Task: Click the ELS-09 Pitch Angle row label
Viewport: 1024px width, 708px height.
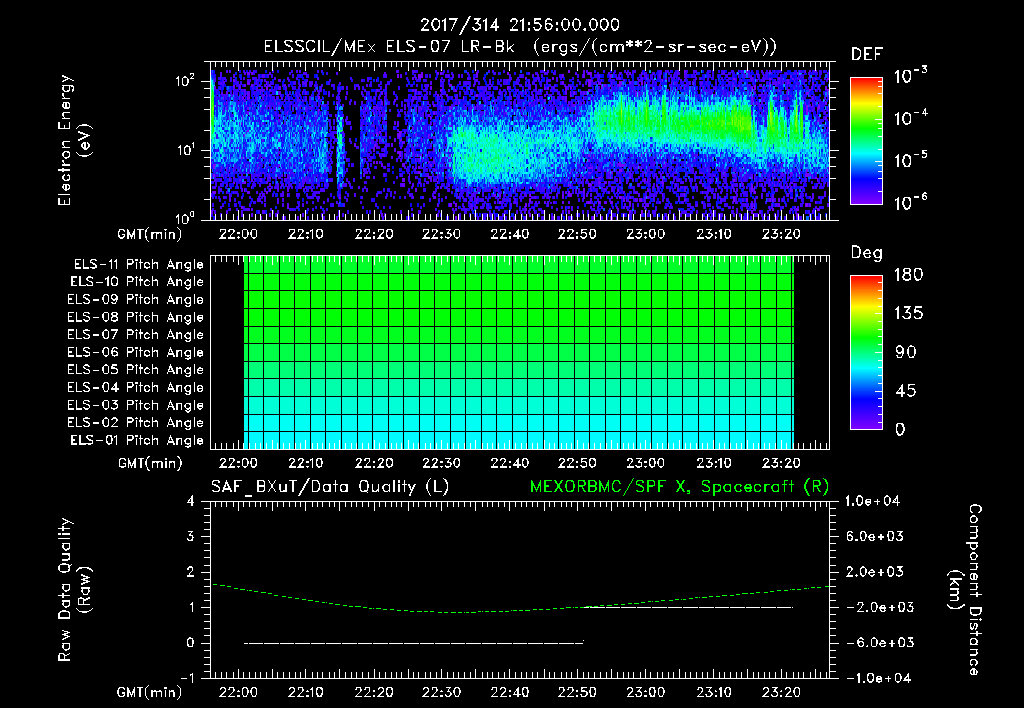Action: click(x=136, y=300)
